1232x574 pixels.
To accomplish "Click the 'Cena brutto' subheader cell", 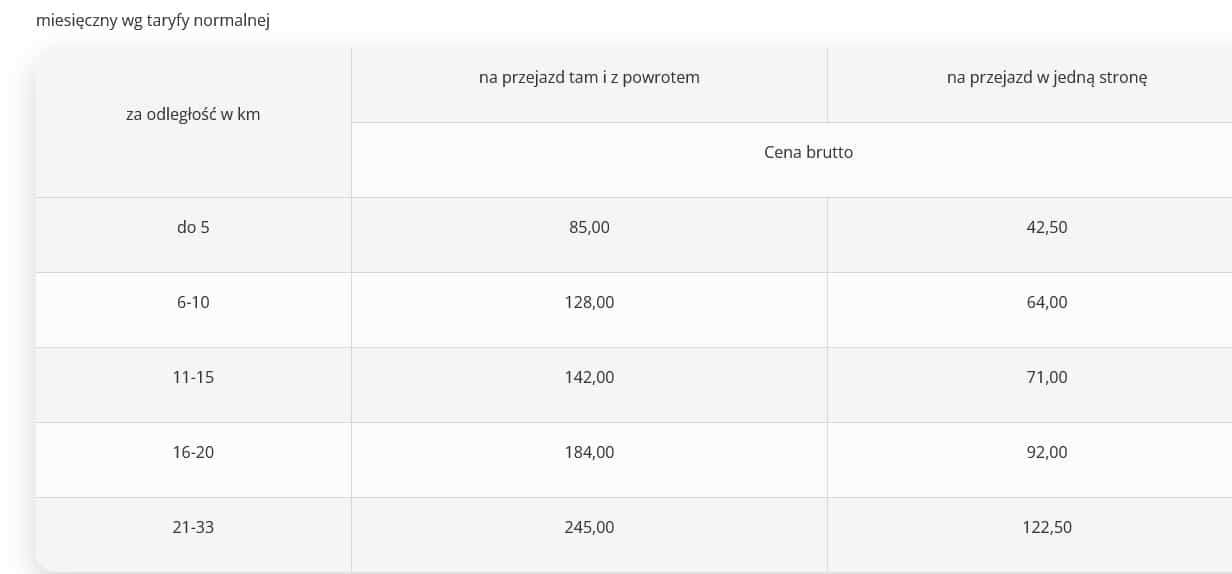I will [x=792, y=160].
